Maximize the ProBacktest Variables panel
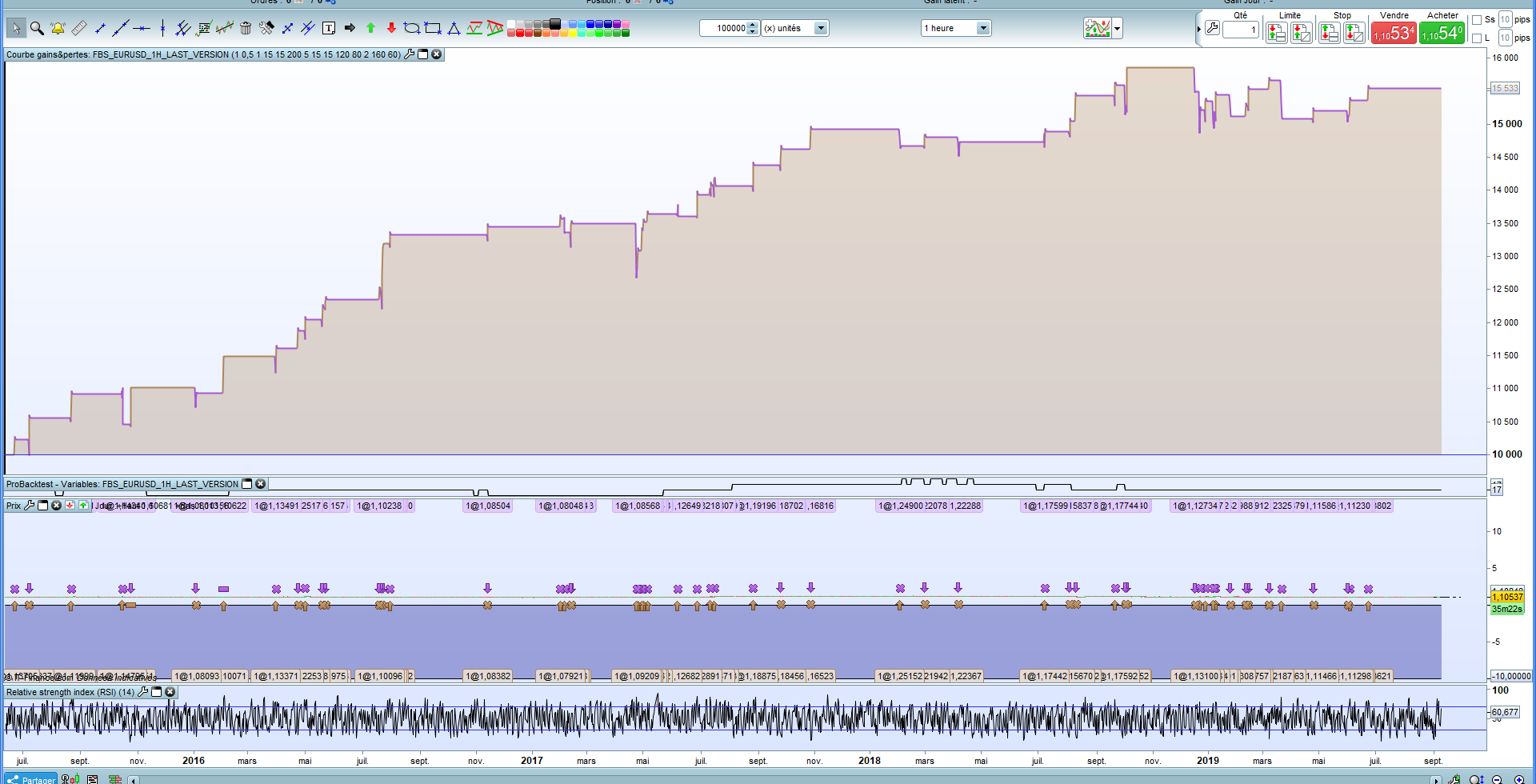 247,484
